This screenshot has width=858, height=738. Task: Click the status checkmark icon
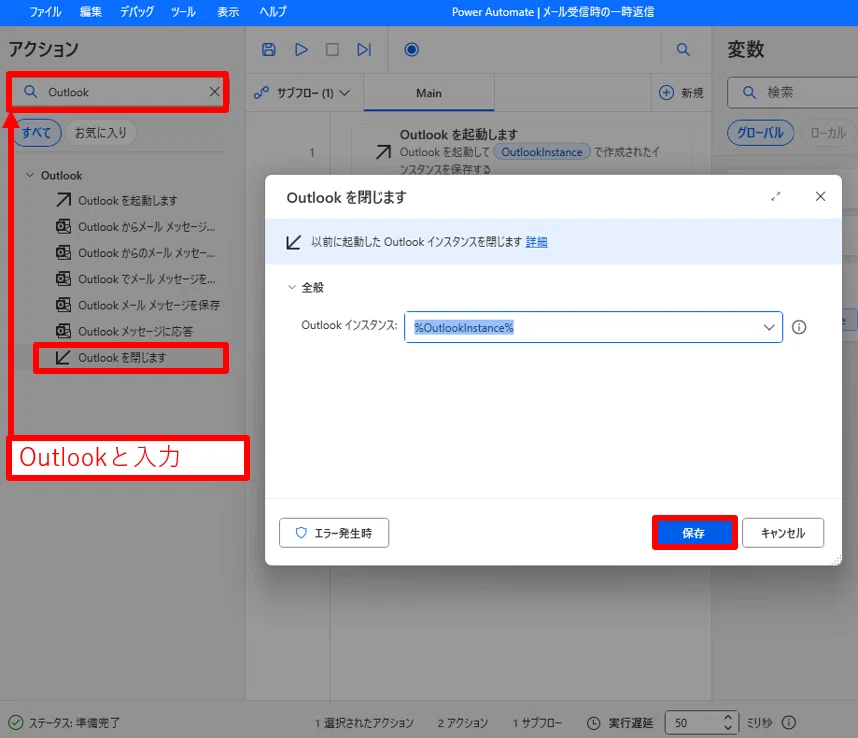(16, 723)
